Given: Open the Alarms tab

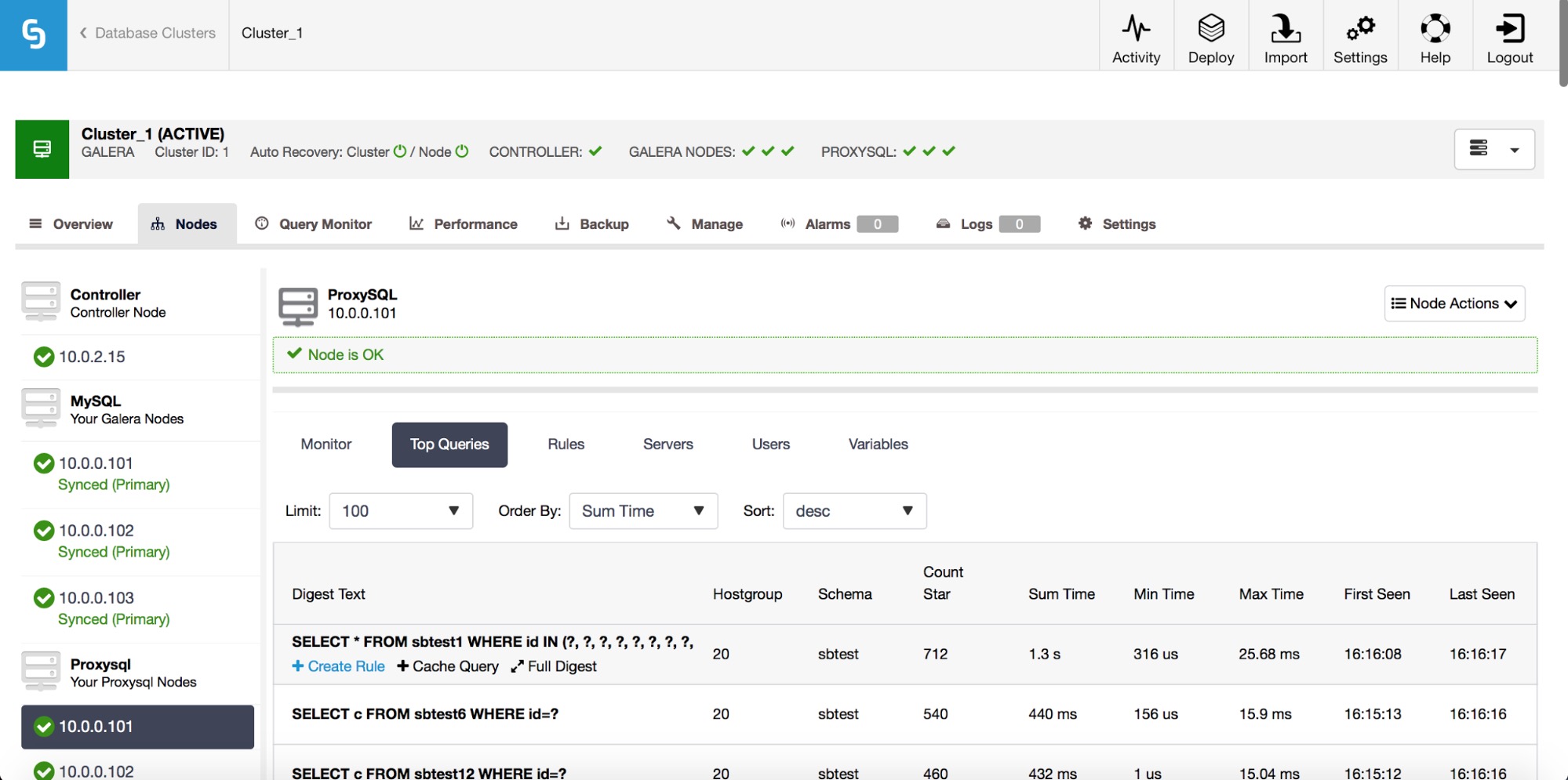Looking at the screenshot, I should [839, 224].
